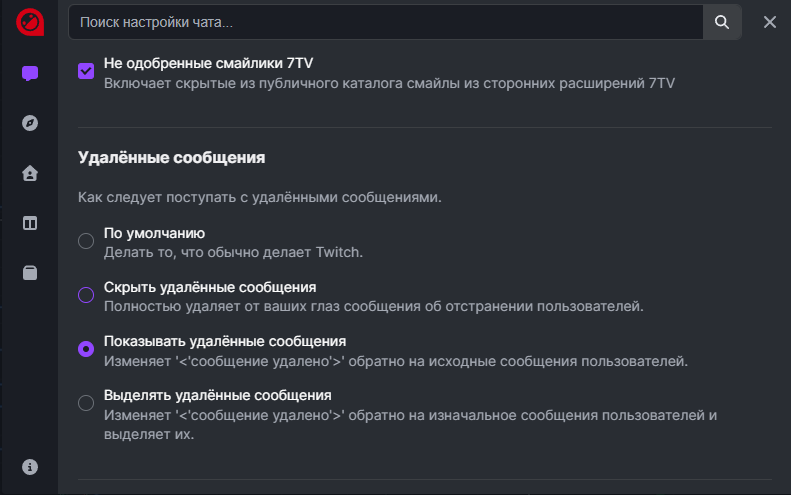Viewport: 791px width, 495px height.
Task: Click the "Показывать удалённые сообщения" label text
Action: tap(225, 341)
